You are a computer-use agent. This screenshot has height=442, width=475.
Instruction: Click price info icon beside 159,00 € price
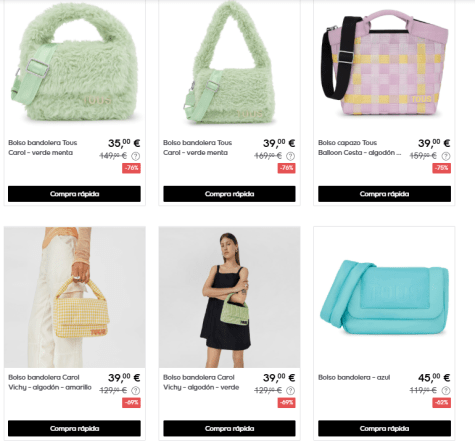click(446, 156)
